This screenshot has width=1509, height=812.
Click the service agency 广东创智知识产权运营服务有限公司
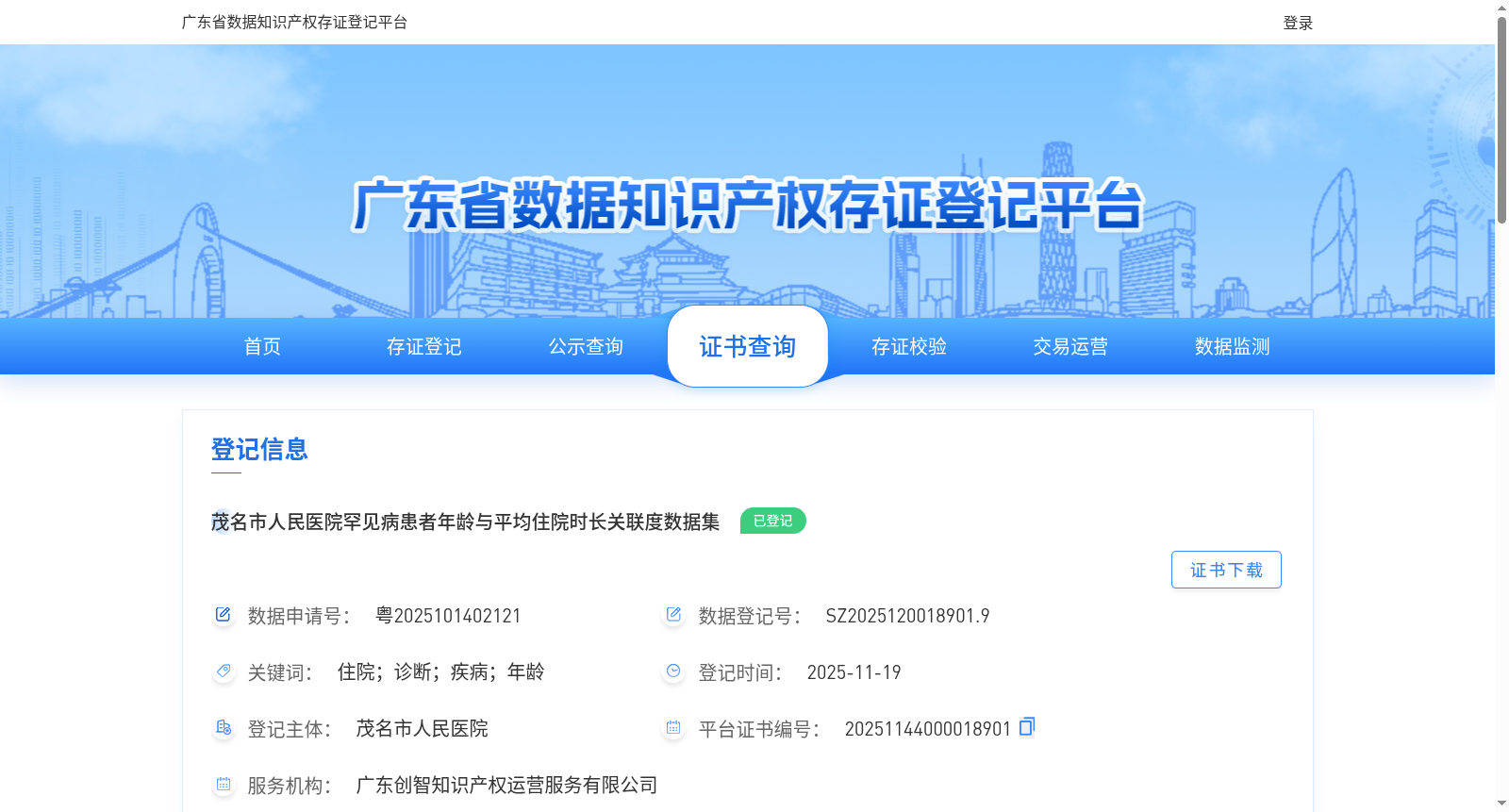point(506,785)
